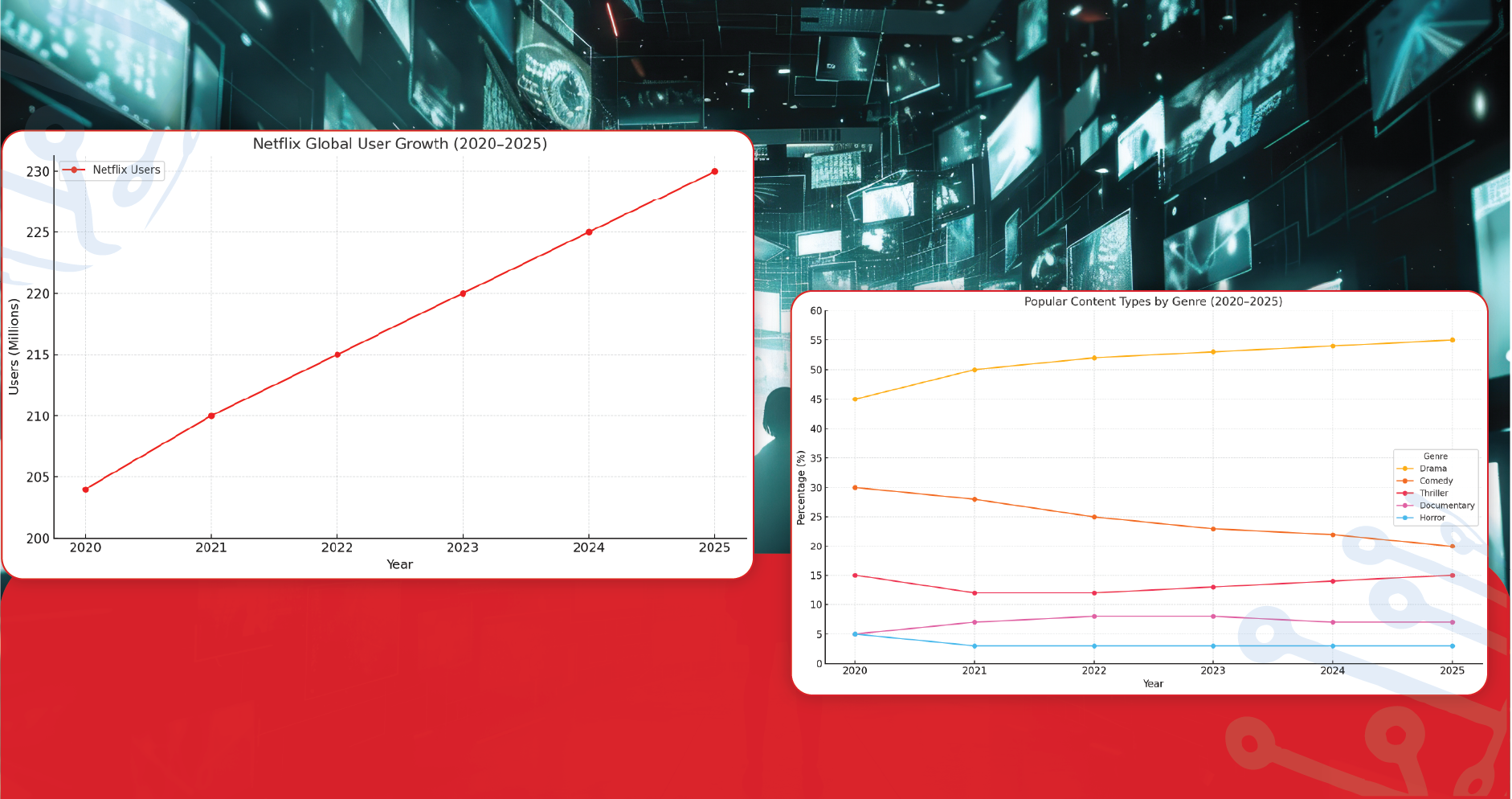
Task: Click the Percentage (%) axis label
Action: 801,485
